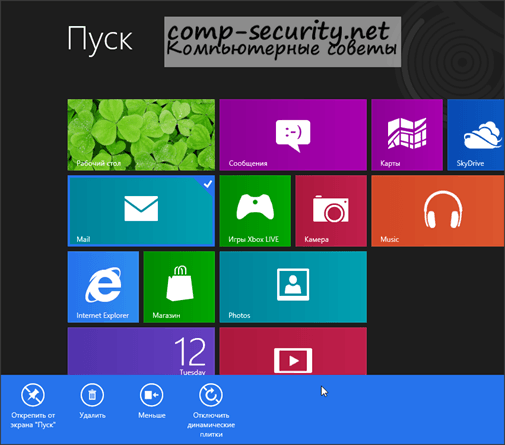Click Отключить динамические плитки icon

pyautogui.click(x=211, y=395)
